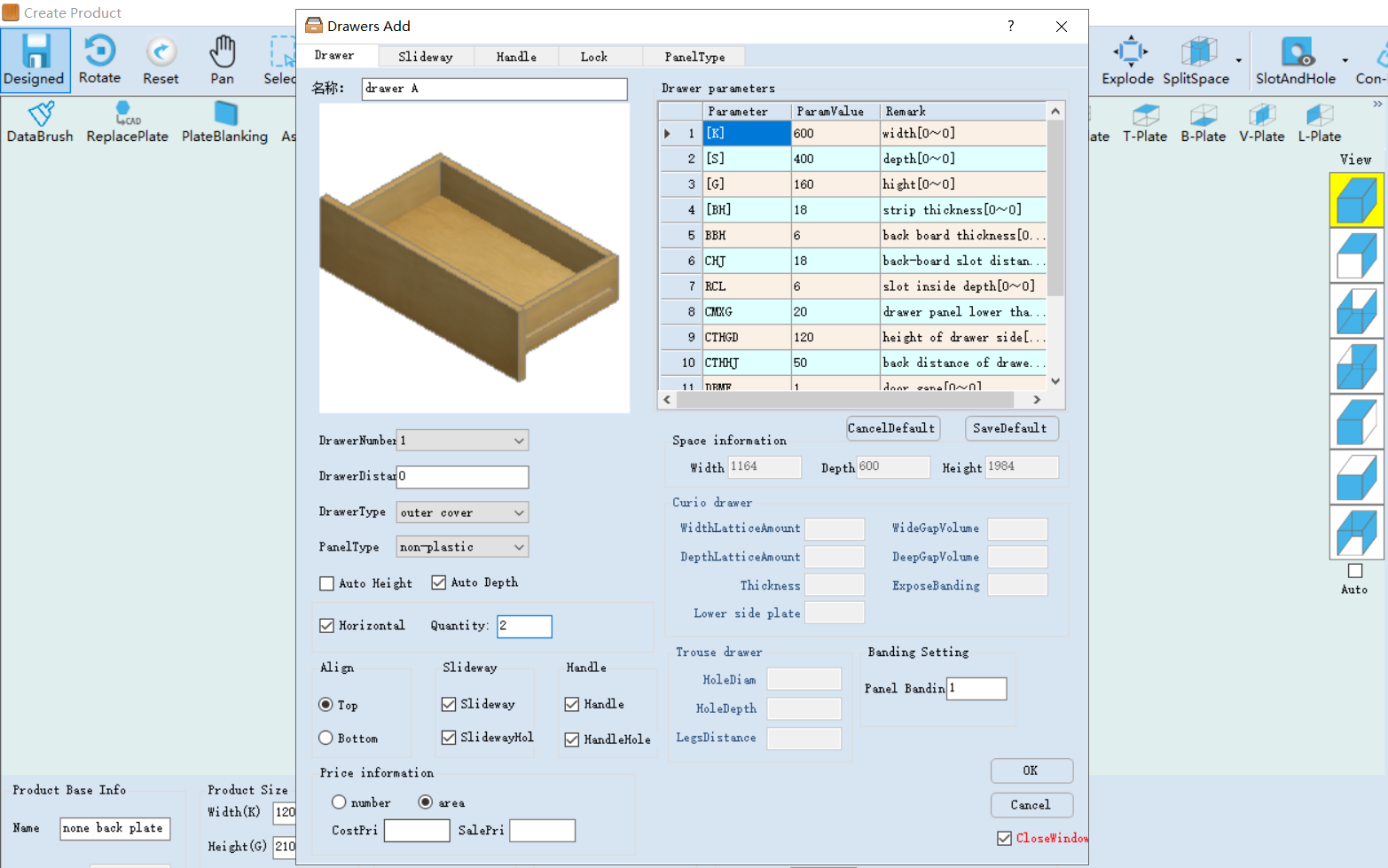The width and height of the screenshot is (1388, 868).
Task: Click the Panel Banding input field
Action: point(976,688)
